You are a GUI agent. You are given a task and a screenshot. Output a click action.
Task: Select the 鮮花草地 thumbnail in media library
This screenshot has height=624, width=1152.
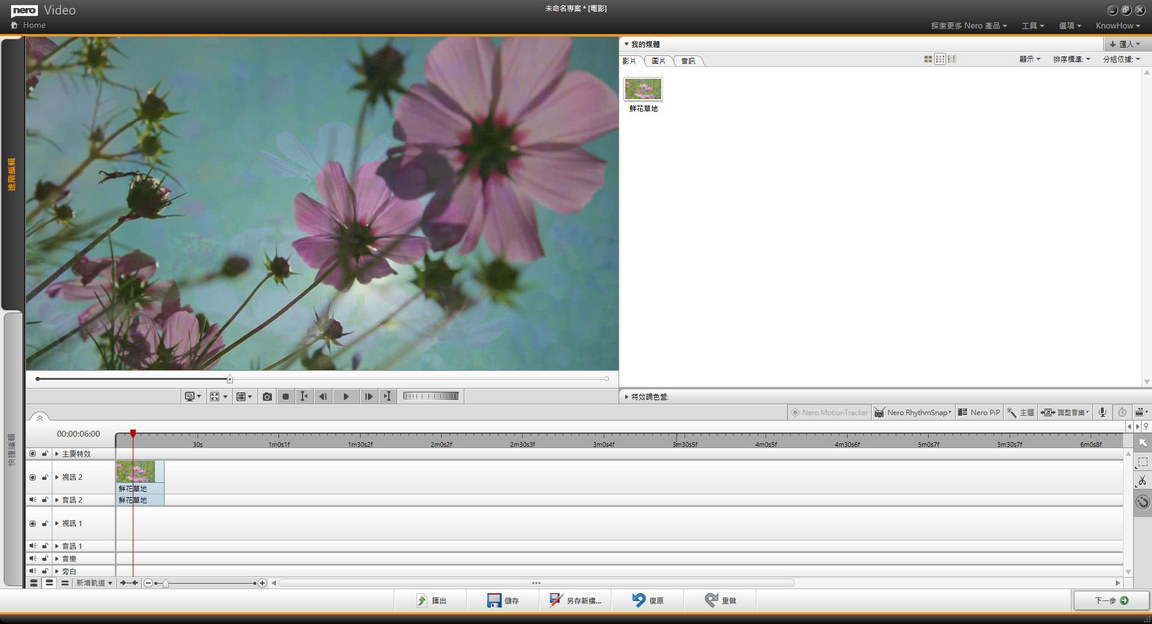tap(643, 90)
